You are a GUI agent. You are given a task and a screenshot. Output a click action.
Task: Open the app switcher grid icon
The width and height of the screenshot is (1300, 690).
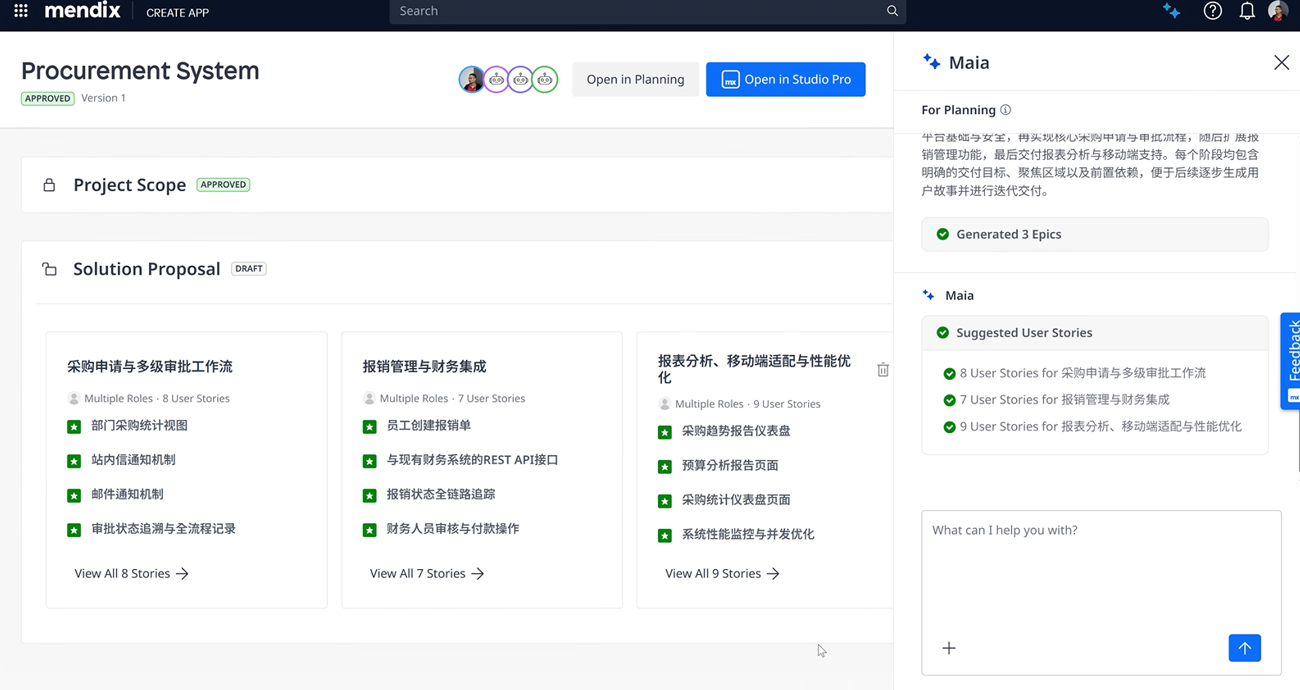20,12
